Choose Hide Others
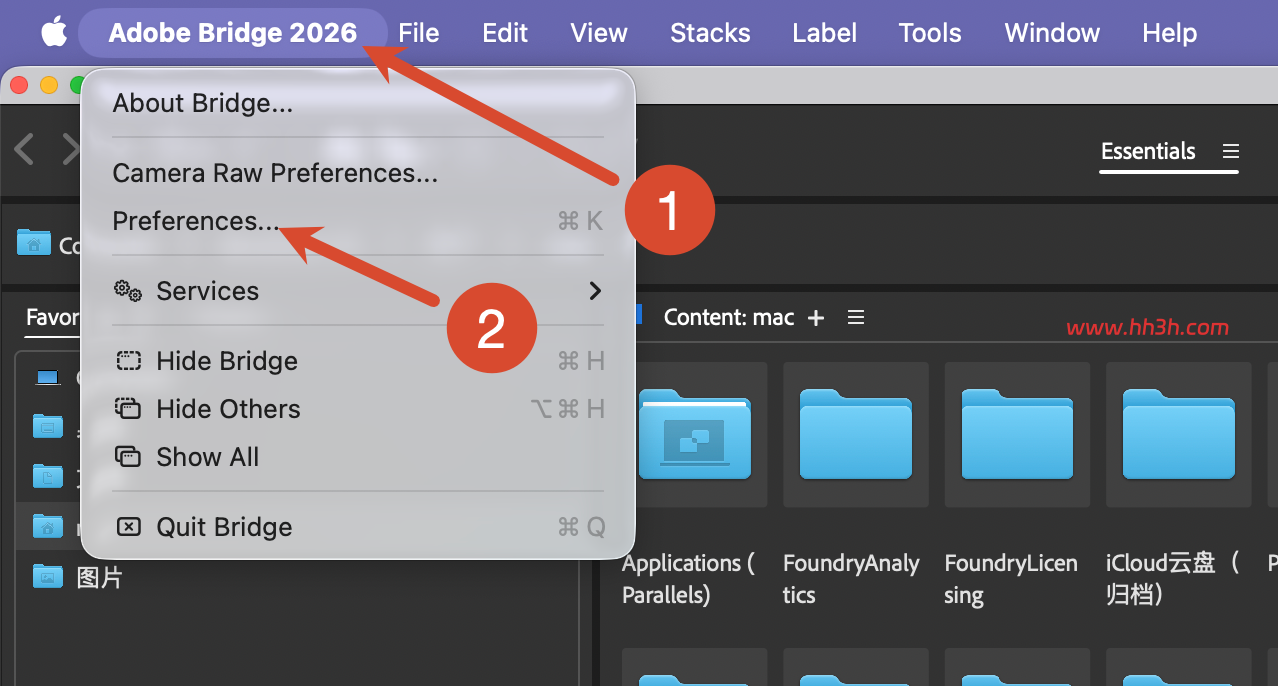The width and height of the screenshot is (1278, 686). coord(358,409)
